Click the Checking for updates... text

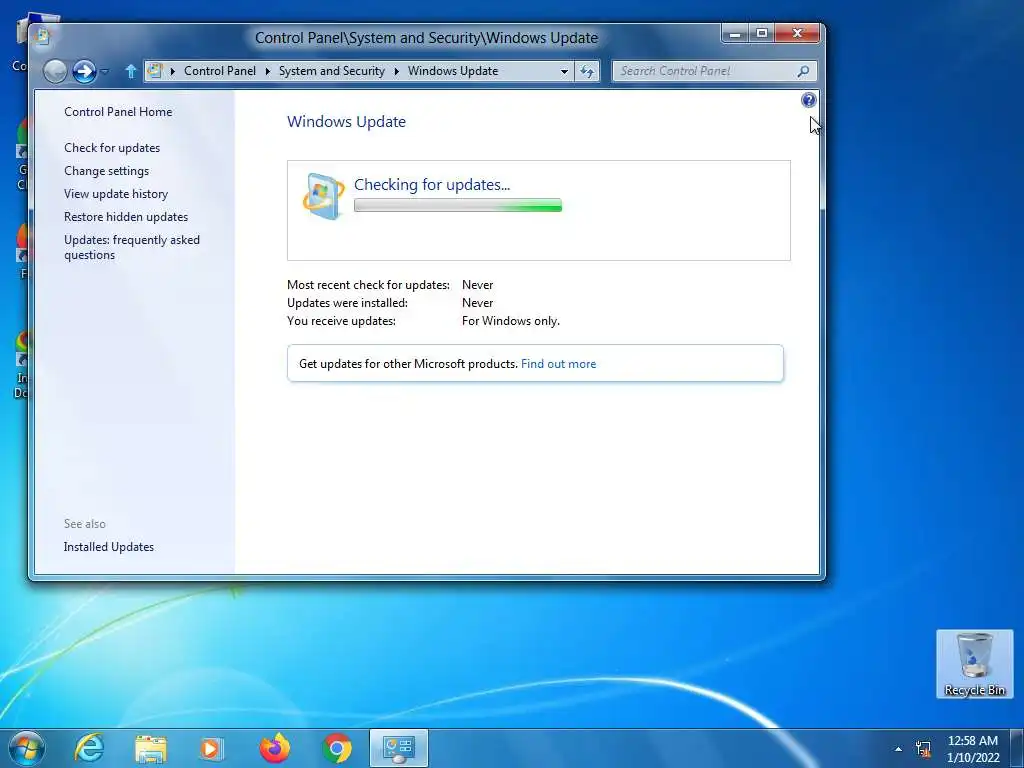click(432, 185)
